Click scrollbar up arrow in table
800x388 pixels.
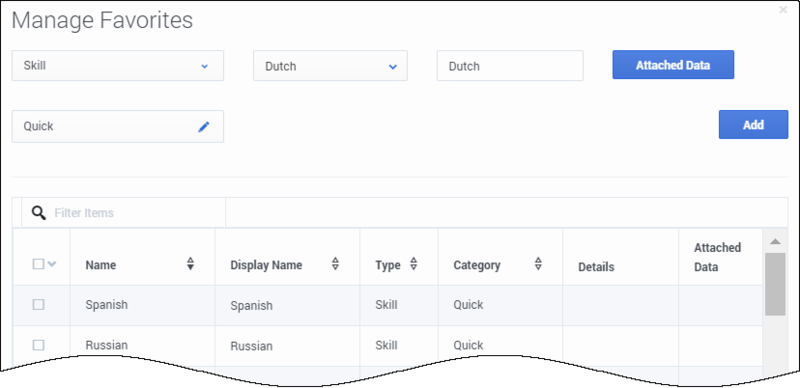pyautogui.click(x=775, y=241)
